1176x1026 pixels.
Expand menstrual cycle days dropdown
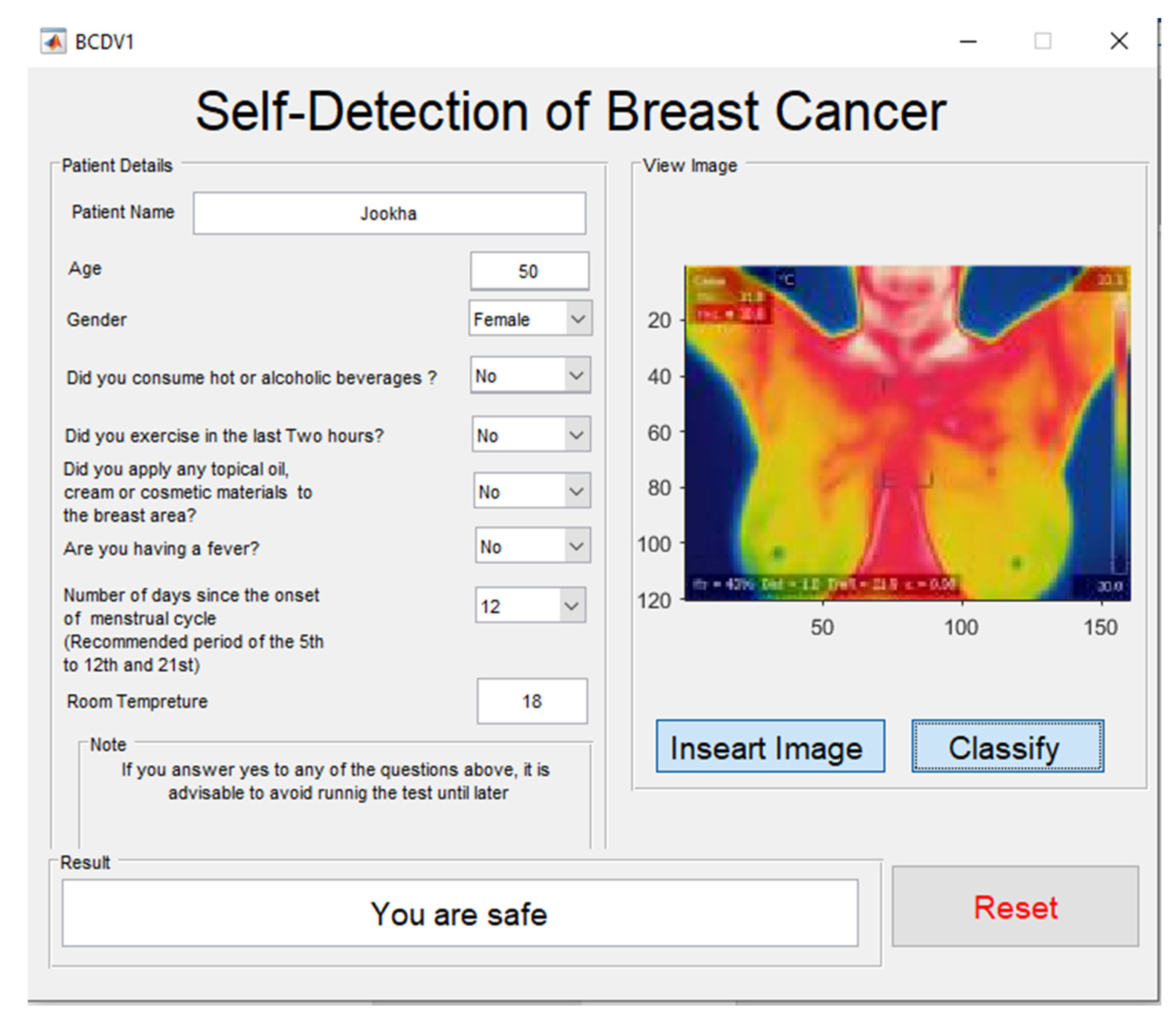point(530,605)
